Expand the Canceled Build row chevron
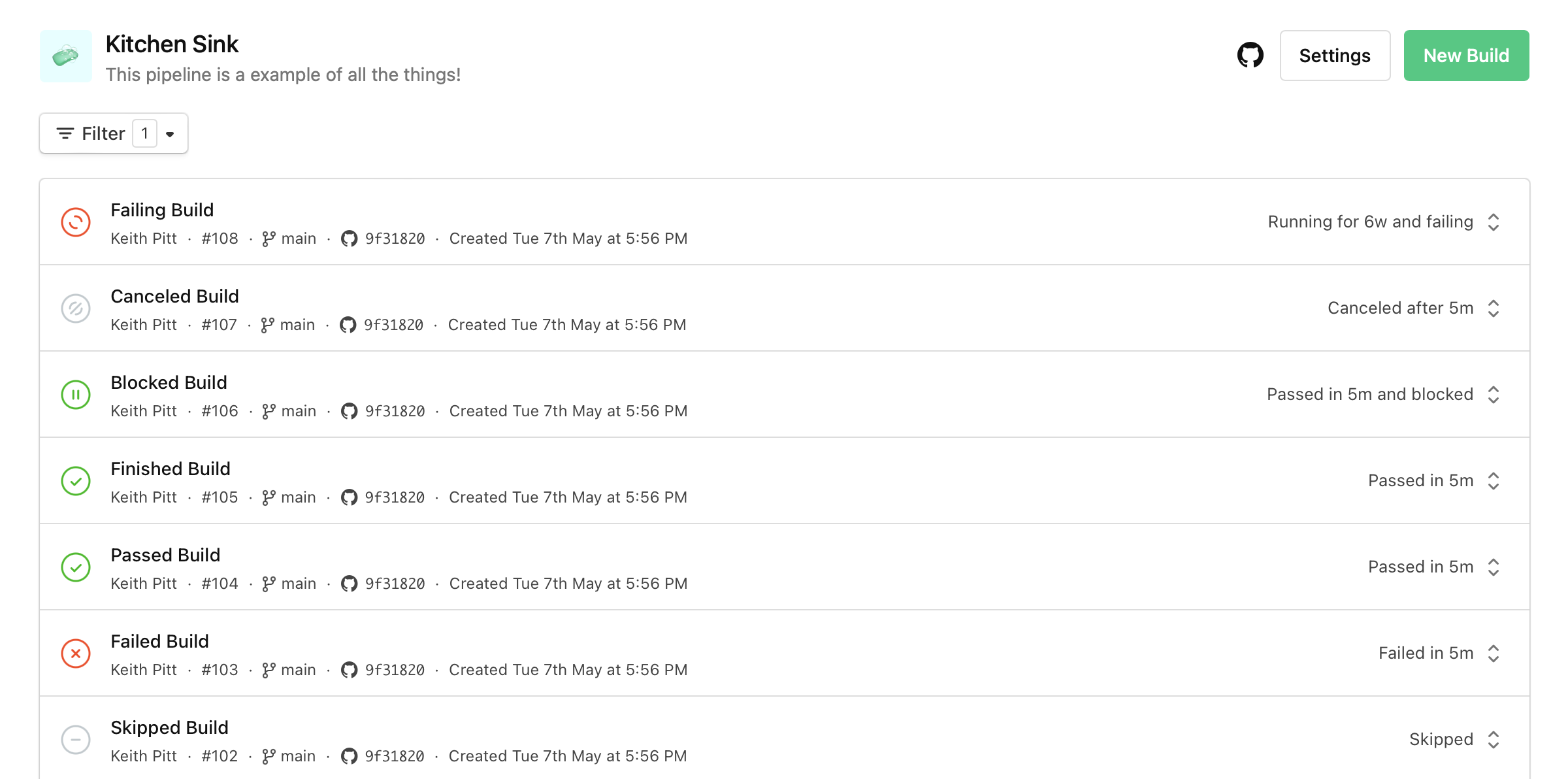Viewport: 1568px width, 779px height. tap(1494, 308)
